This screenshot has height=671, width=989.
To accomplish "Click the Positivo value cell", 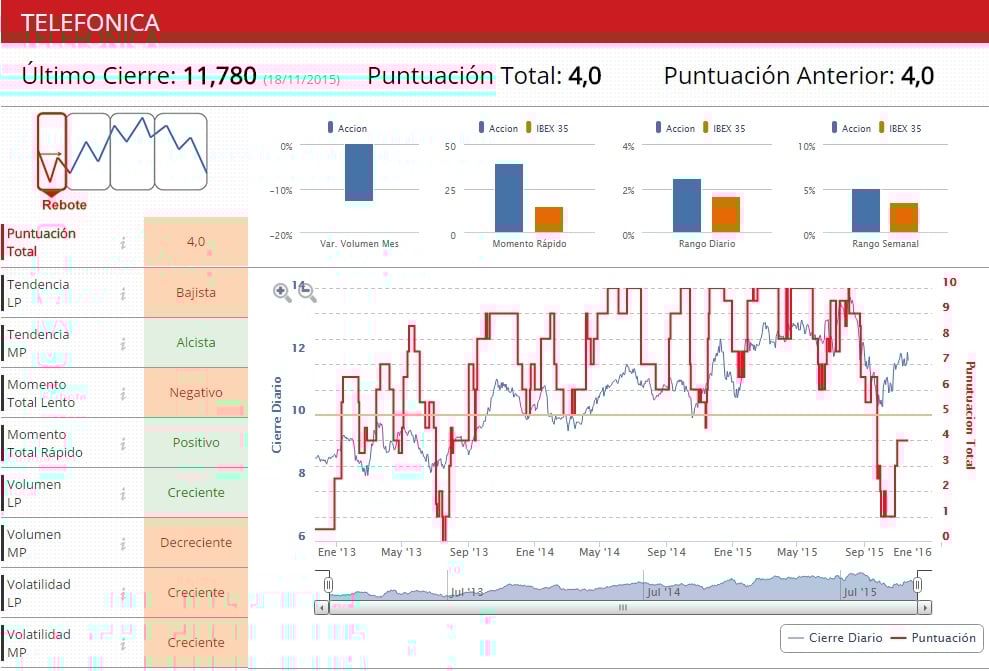I will pos(196,442).
